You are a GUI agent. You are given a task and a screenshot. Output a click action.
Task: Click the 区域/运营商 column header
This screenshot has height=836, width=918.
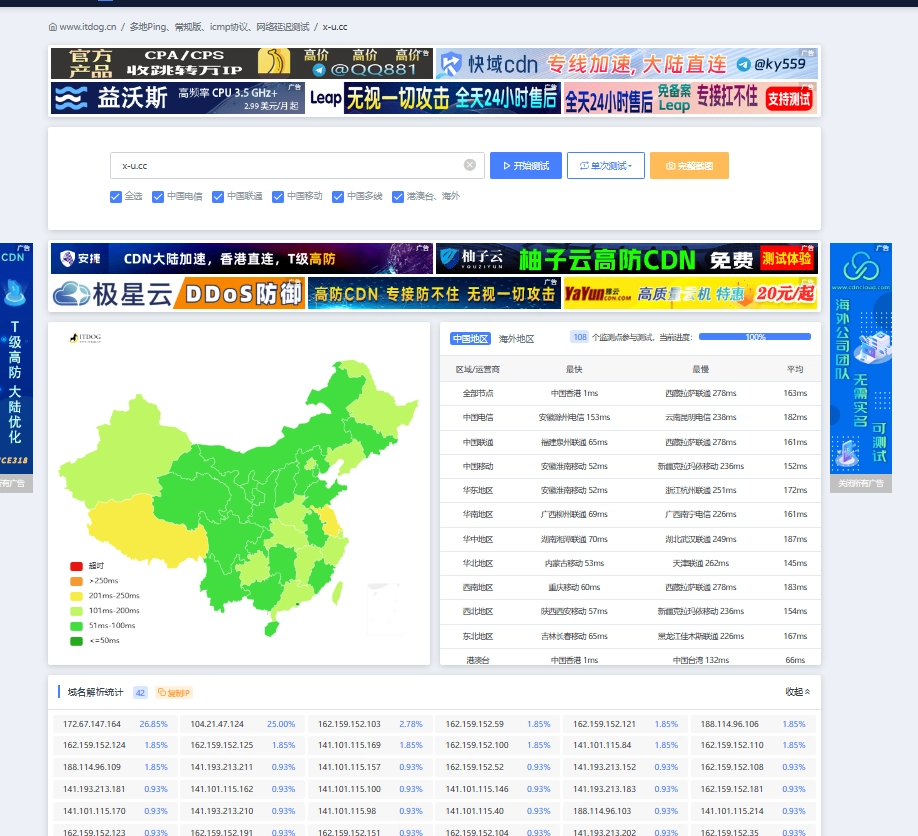pyautogui.click(x=478, y=369)
